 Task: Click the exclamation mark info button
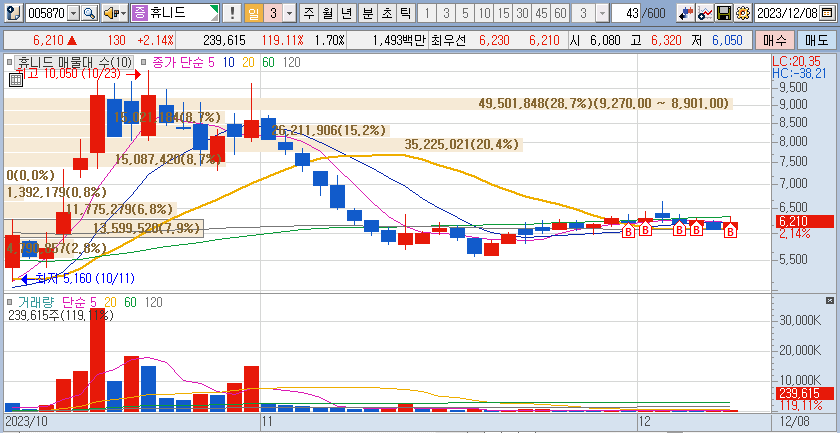[231, 13]
